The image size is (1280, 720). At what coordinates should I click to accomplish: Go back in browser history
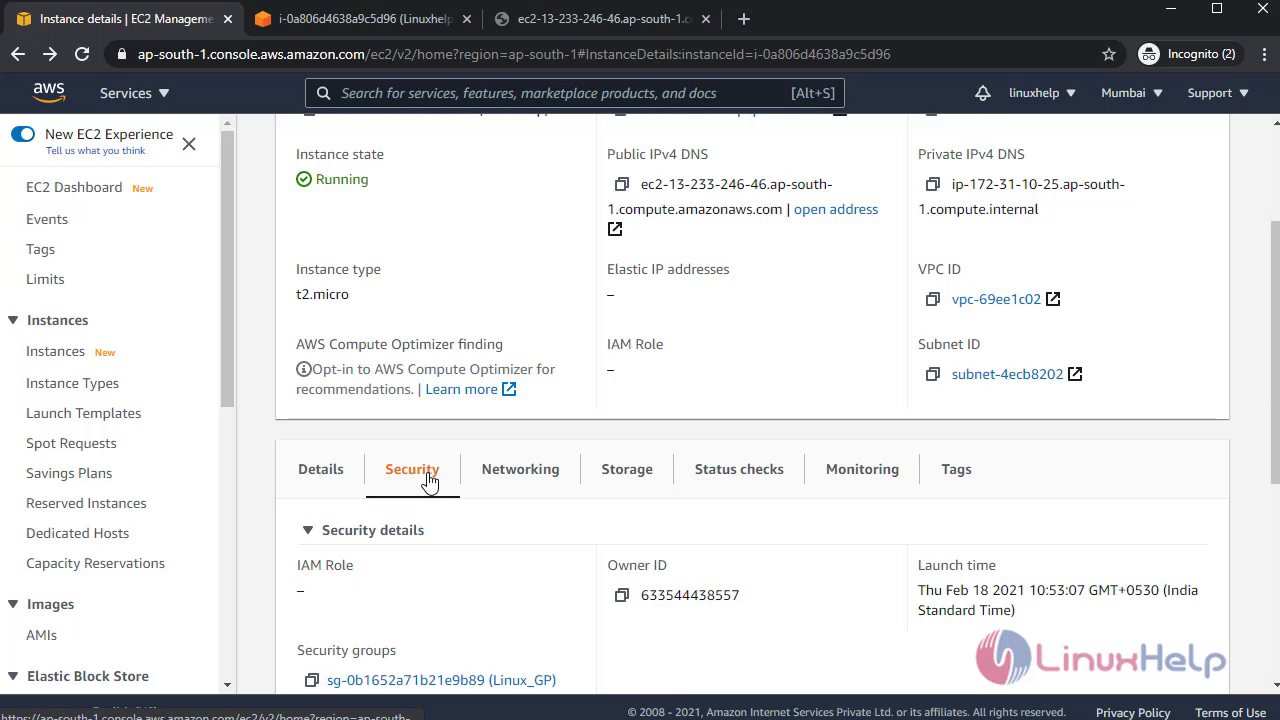(x=18, y=54)
